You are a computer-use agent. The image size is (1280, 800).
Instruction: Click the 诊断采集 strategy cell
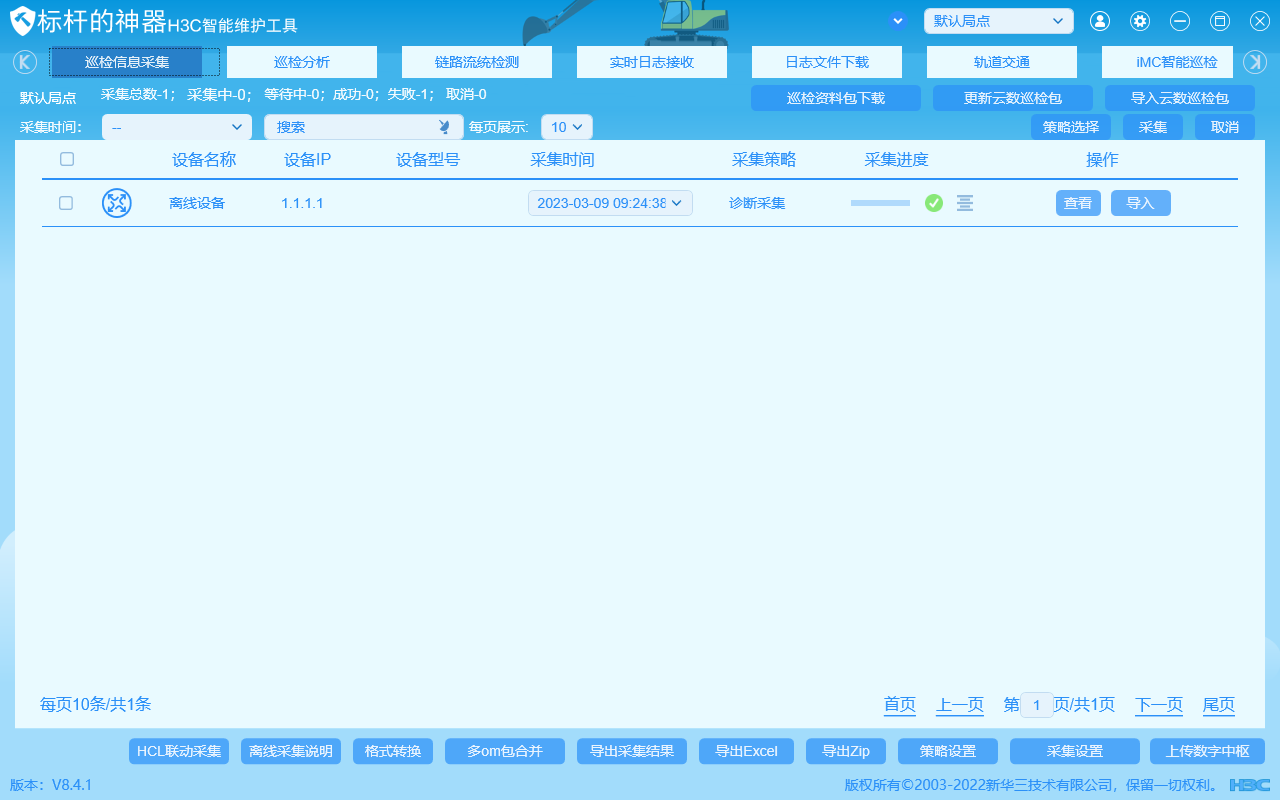pyautogui.click(x=757, y=203)
